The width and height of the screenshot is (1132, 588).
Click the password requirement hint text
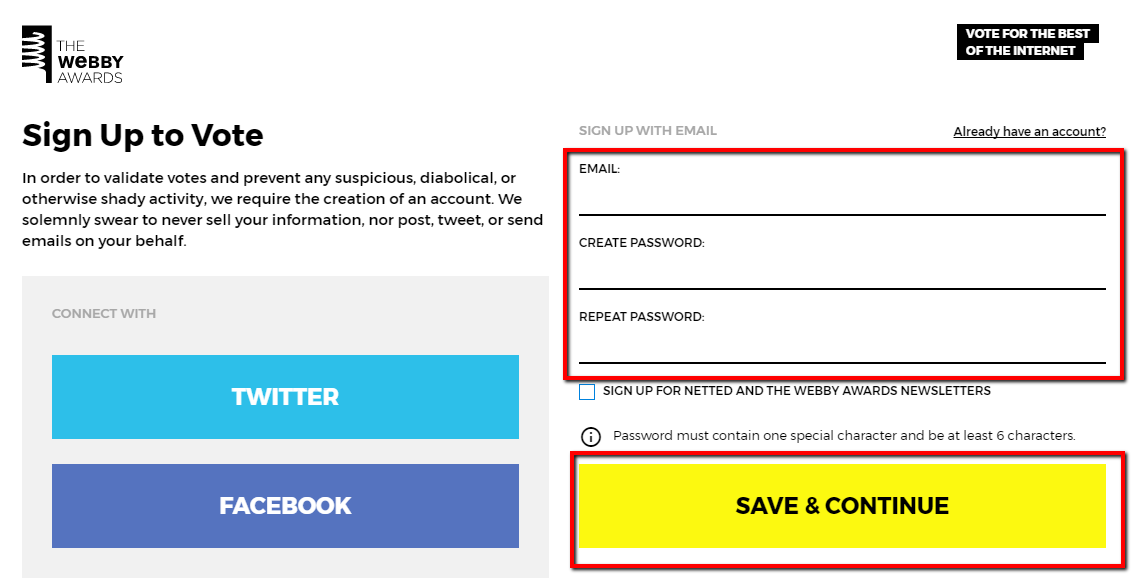coord(844,436)
